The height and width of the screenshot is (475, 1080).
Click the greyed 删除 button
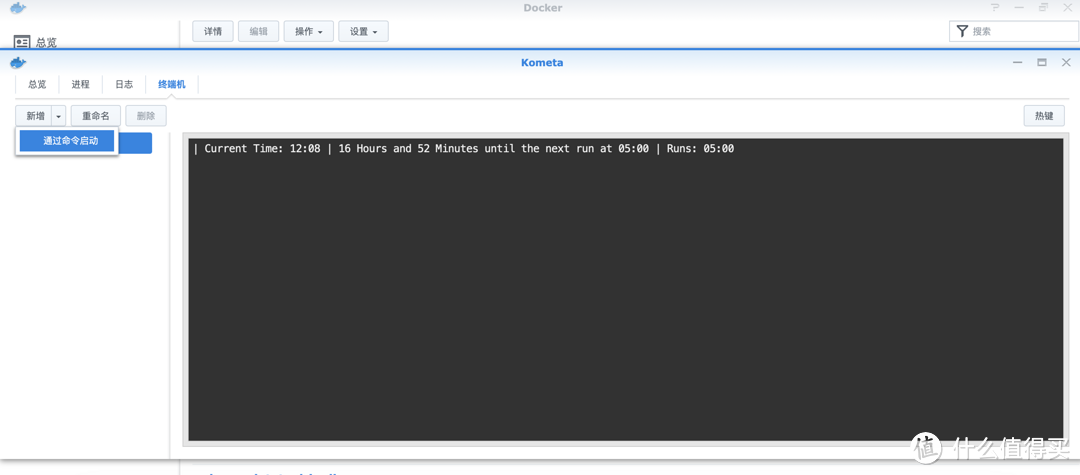pos(146,116)
